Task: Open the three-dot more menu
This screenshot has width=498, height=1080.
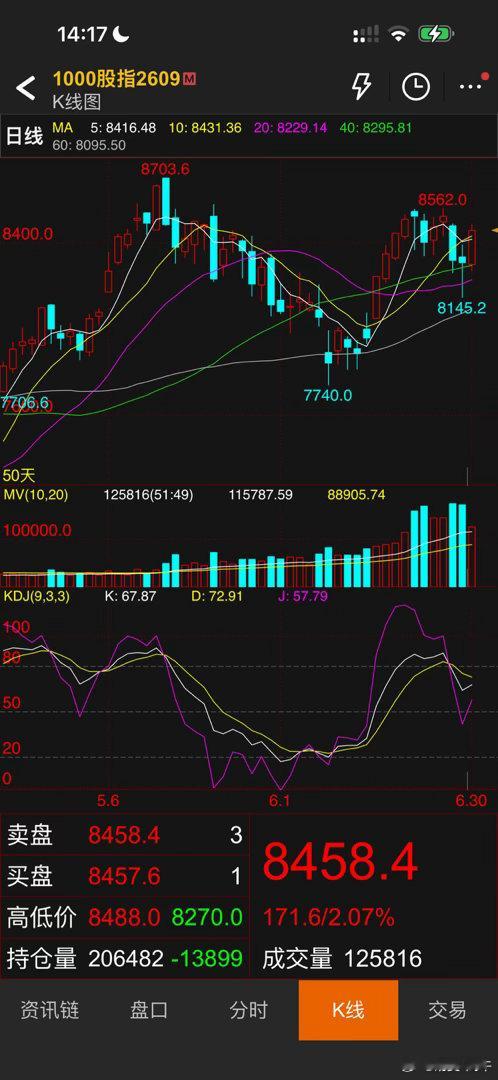Action: tap(470, 87)
